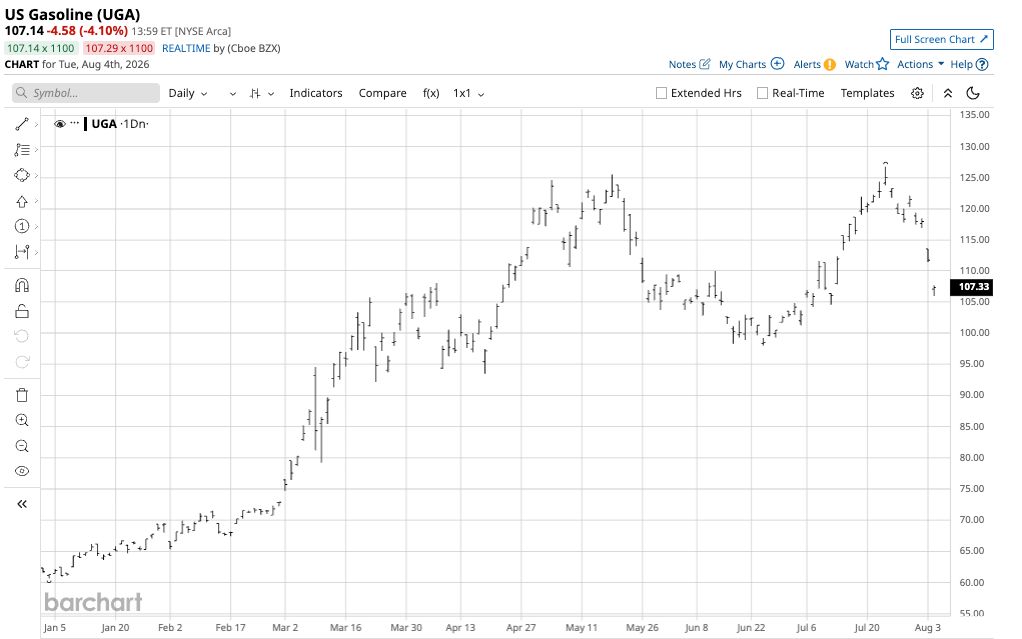
Task: Collapse the drawing tools sidebar
Action: click(x=22, y=504)
